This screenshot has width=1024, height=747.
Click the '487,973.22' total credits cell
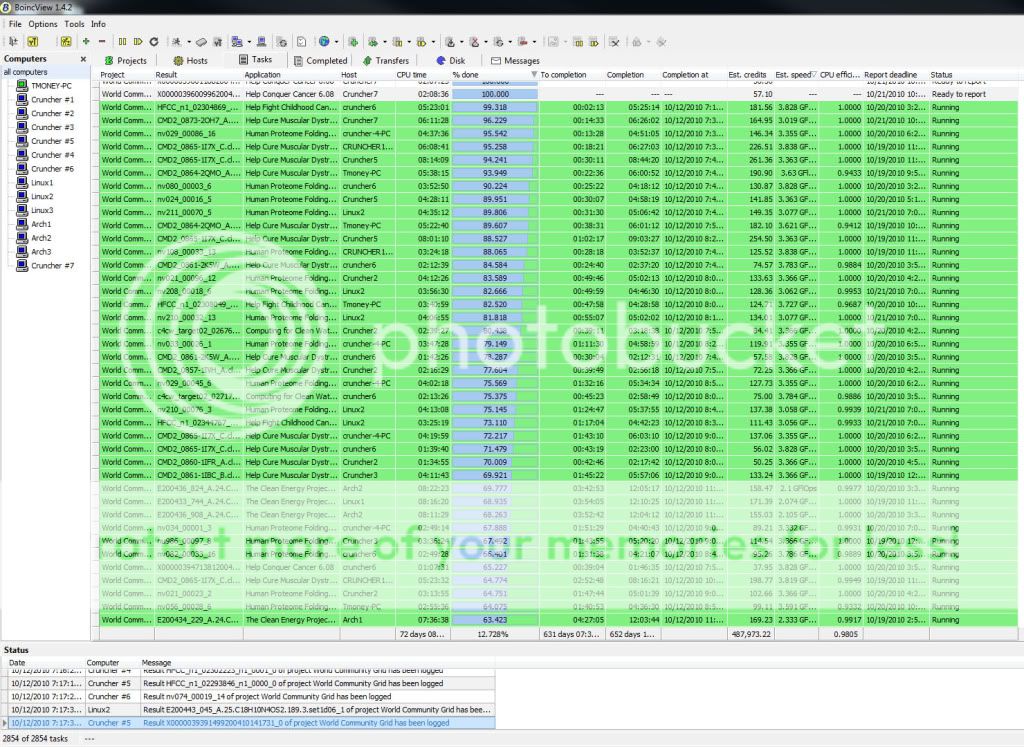(751, 634)
